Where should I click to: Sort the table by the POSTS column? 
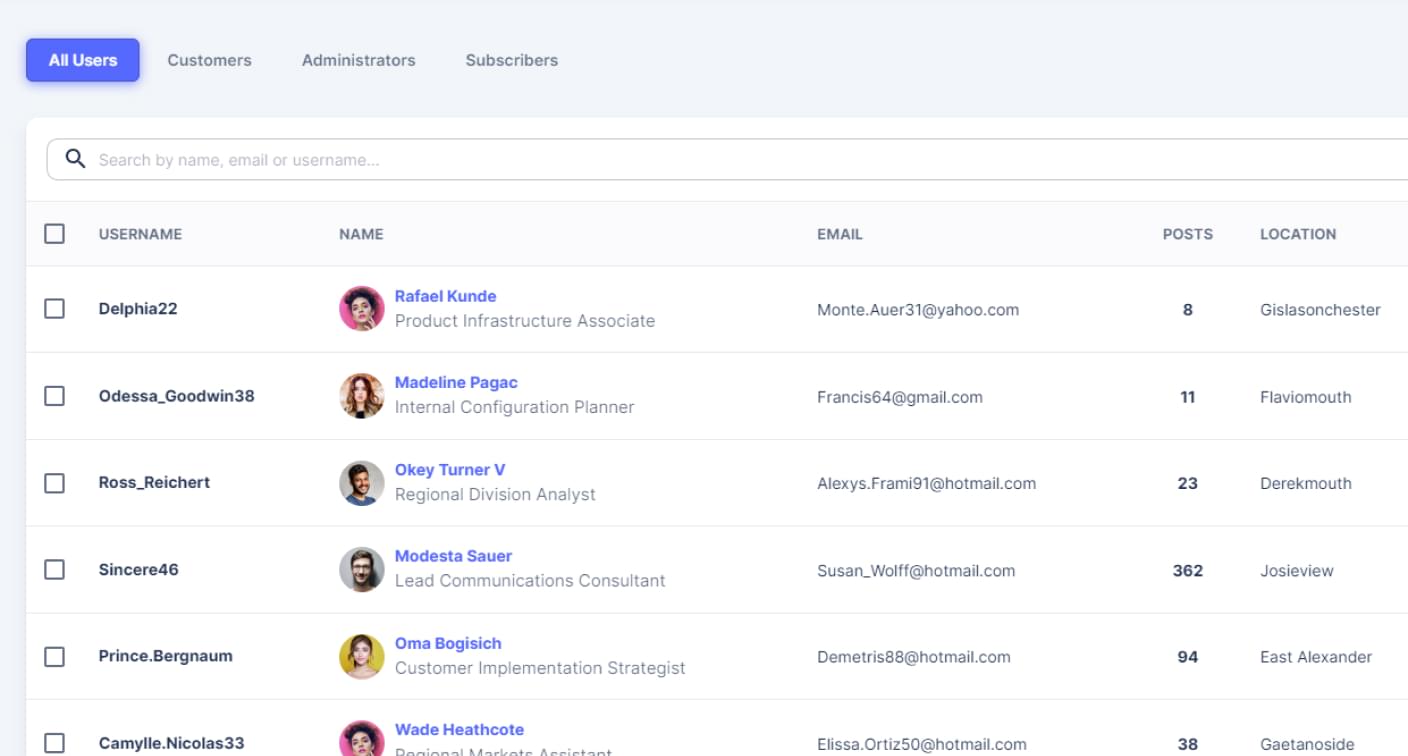(1187, 233)
